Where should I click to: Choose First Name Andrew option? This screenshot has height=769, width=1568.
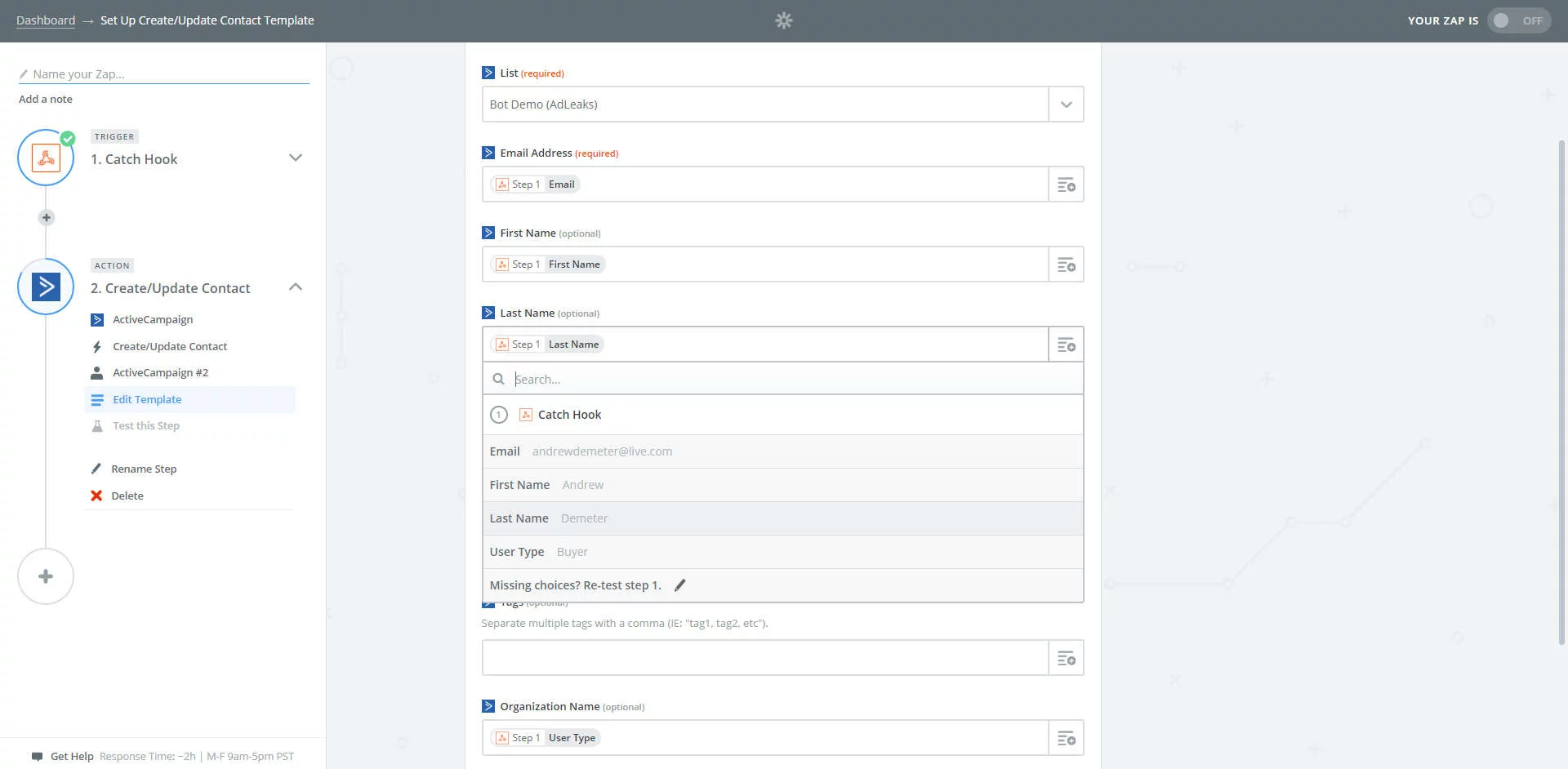(782, 485)
